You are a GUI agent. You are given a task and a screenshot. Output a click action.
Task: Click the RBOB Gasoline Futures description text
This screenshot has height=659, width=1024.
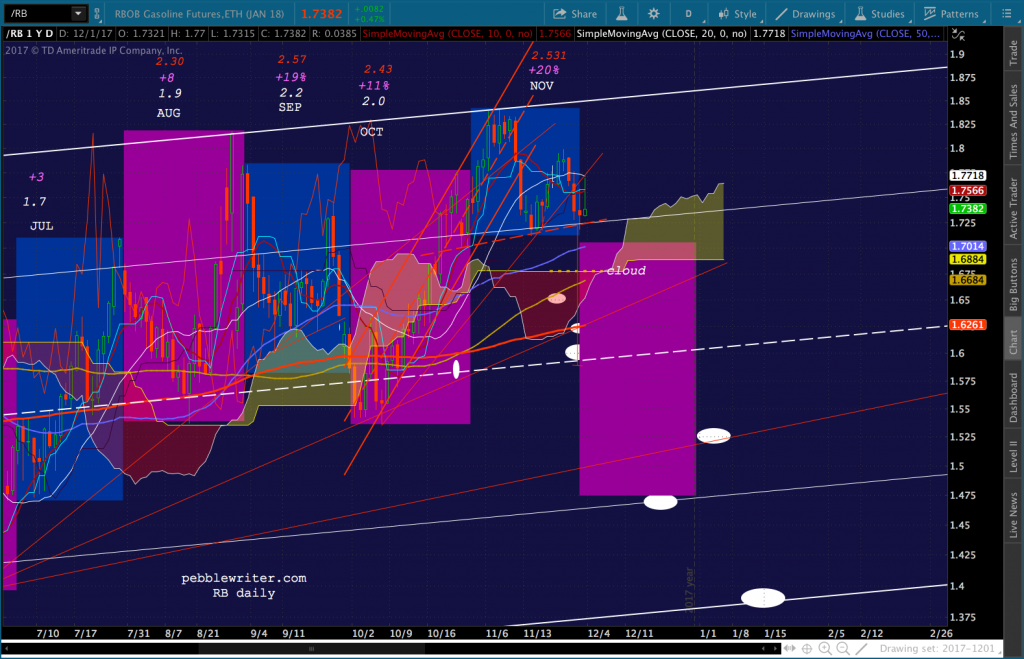(199, 14)
